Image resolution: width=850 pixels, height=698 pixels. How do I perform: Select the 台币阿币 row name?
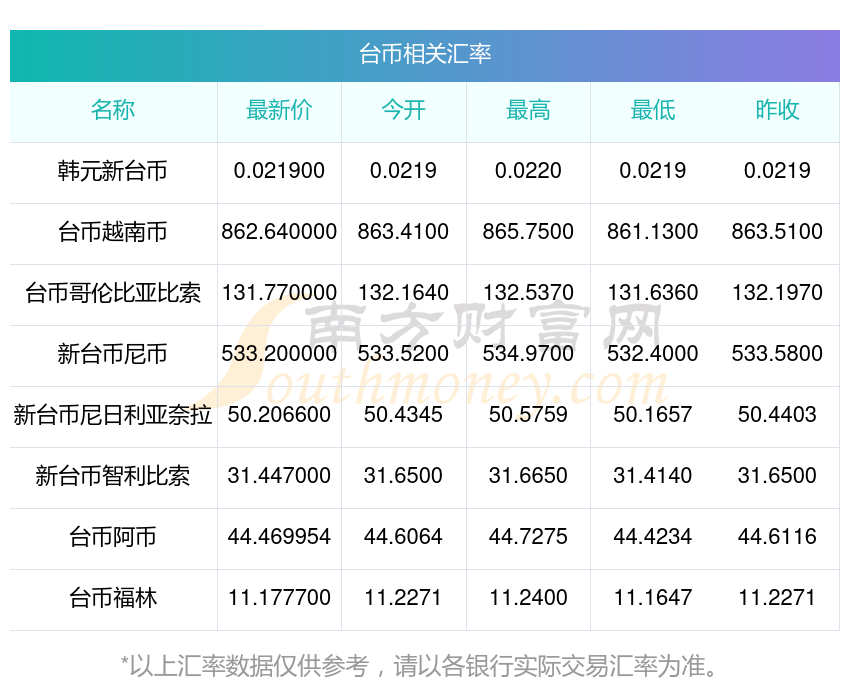click(113, 537)
